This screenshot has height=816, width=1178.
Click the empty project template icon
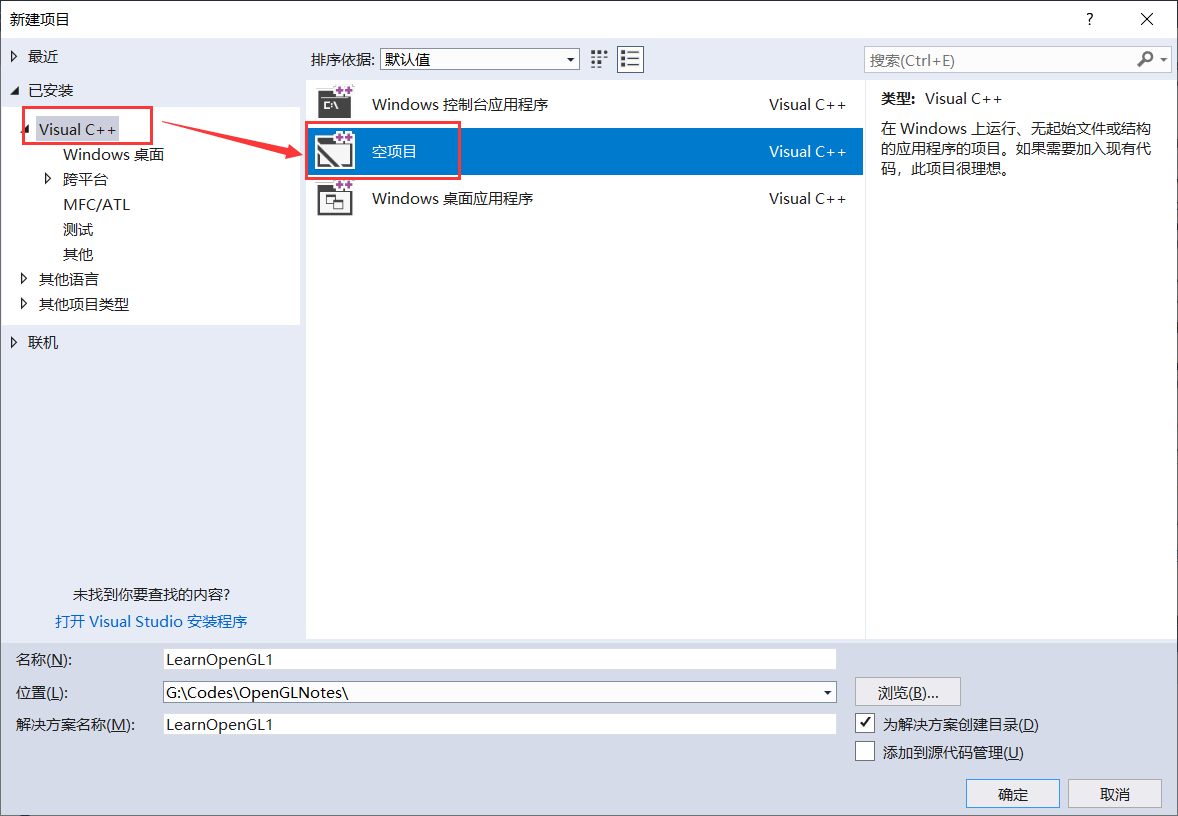[335, 150]
